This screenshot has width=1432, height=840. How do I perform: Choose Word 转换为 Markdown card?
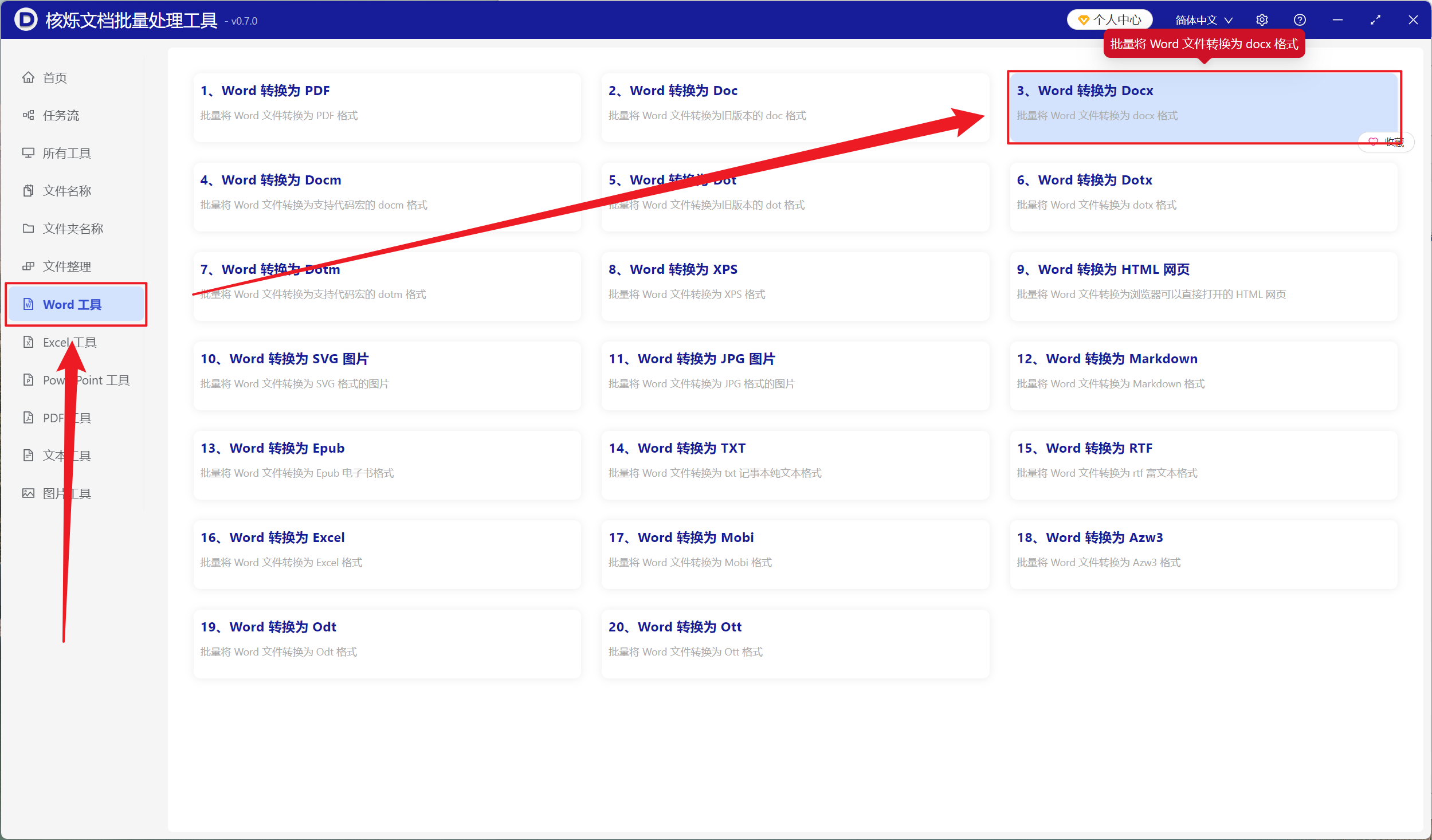point(1203,375)
